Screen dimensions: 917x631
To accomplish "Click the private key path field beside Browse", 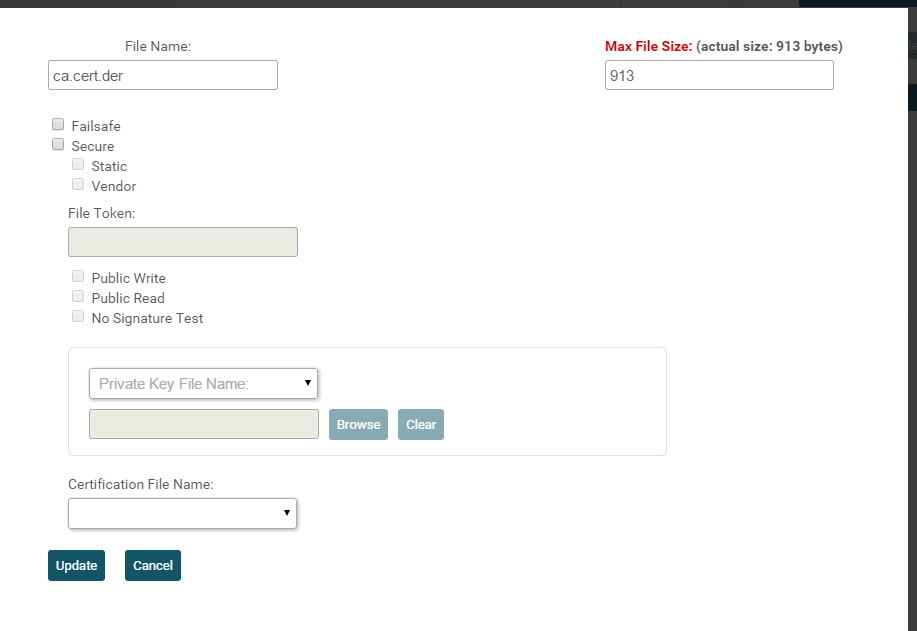I will pyautogui.click(x=204, y=424).
